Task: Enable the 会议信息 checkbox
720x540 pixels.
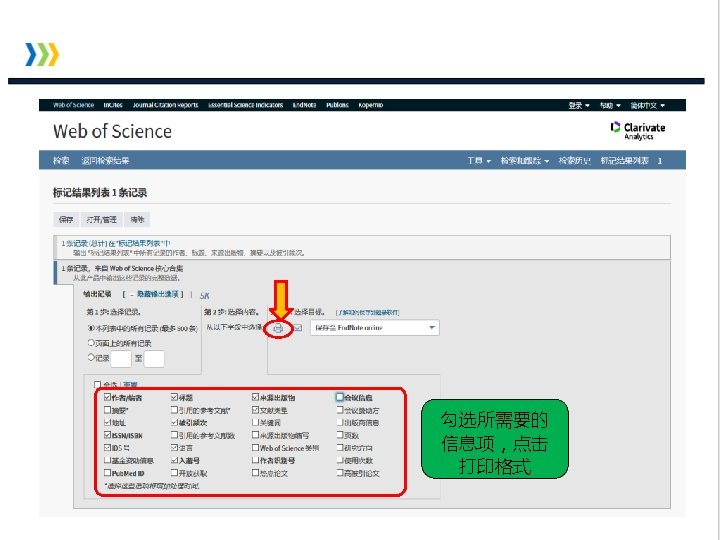Action: pos(340,397)
